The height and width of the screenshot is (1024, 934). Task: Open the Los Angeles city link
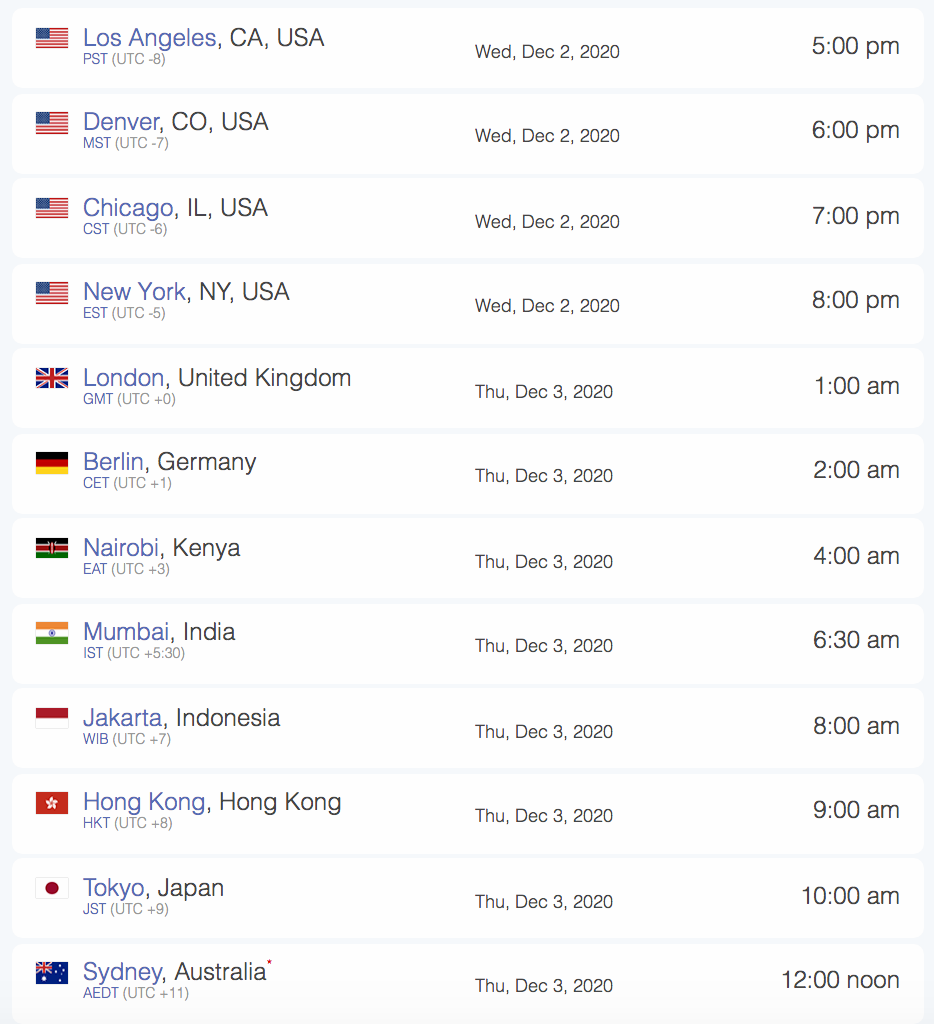coord(150,37)
